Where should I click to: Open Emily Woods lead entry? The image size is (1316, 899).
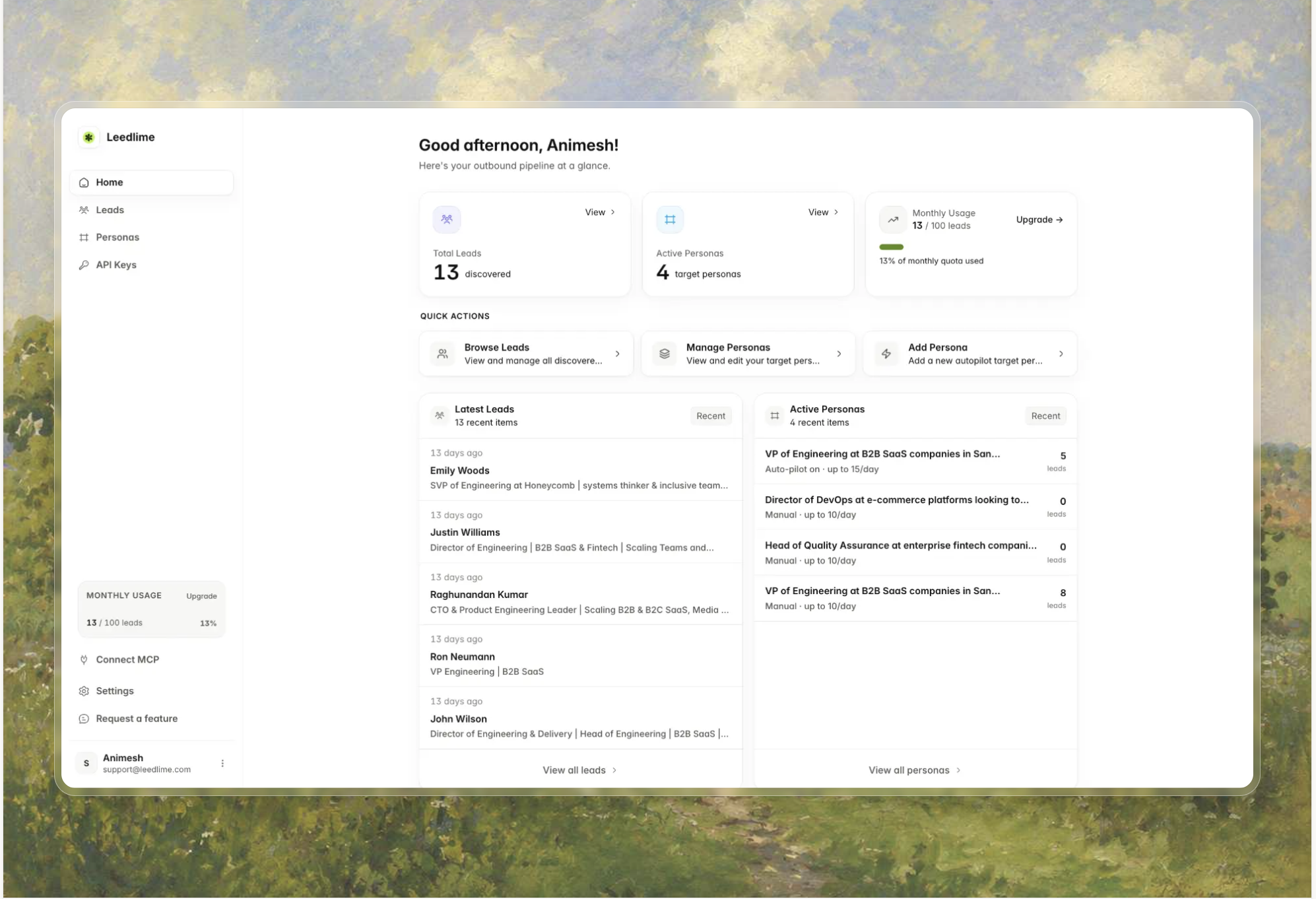coord(581,470)
